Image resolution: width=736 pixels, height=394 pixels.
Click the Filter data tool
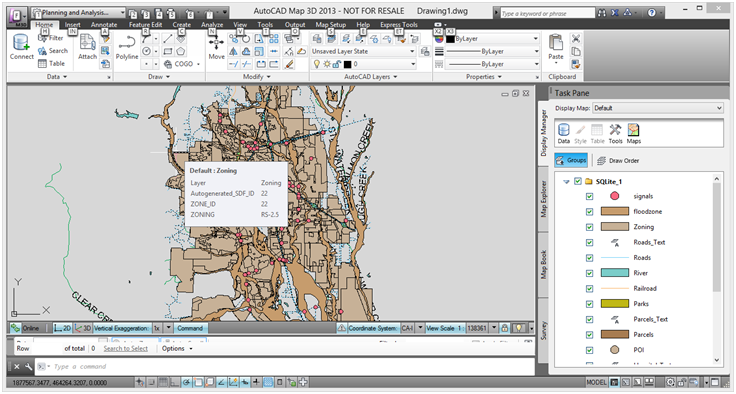[x=51, y=38]
